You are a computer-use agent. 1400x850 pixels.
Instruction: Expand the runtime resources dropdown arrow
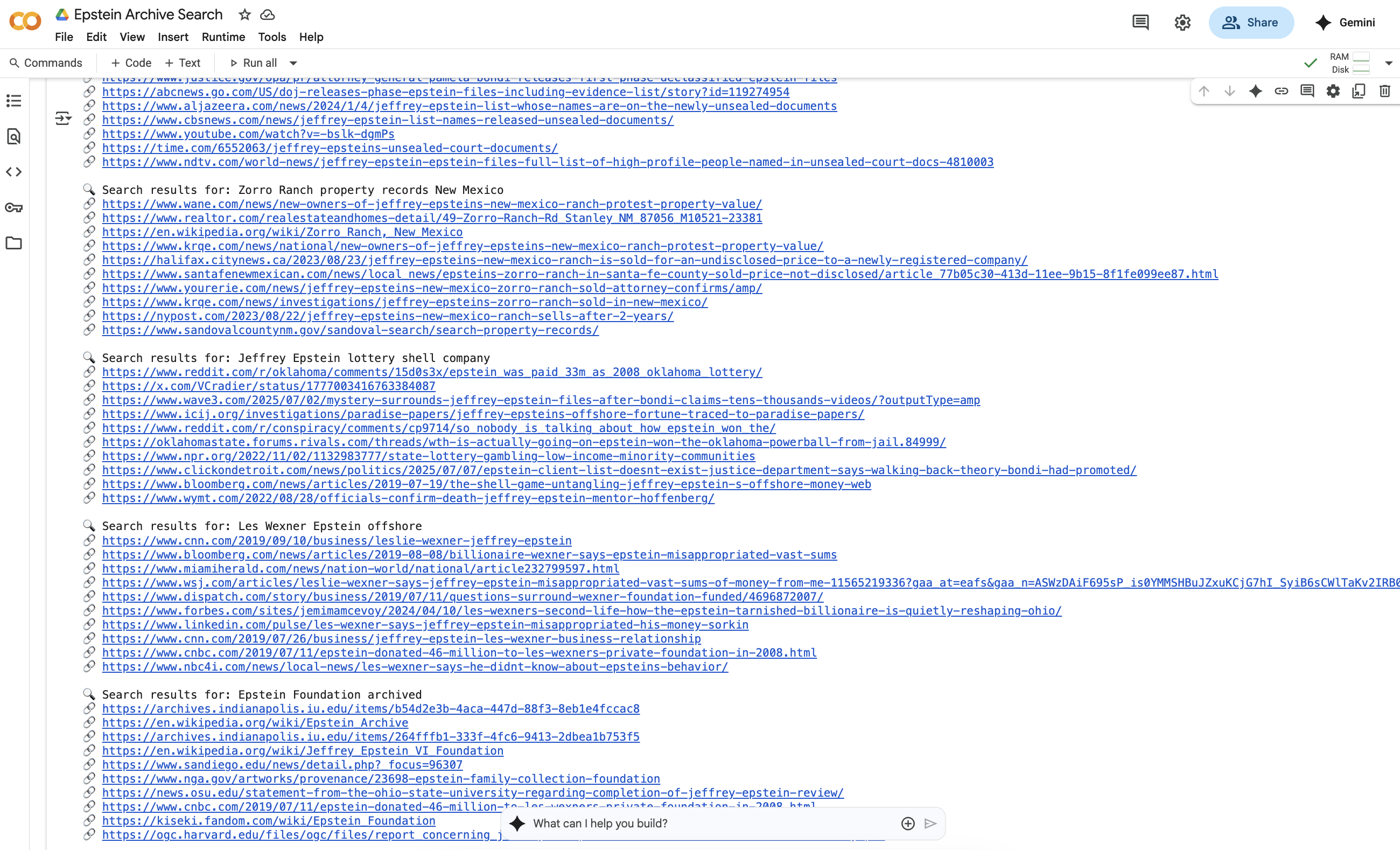1389,63
